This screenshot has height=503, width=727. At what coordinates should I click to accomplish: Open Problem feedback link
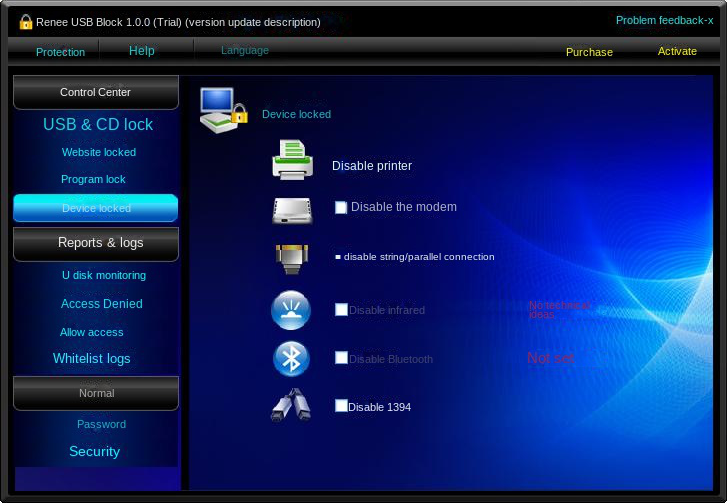coord(664,20)
